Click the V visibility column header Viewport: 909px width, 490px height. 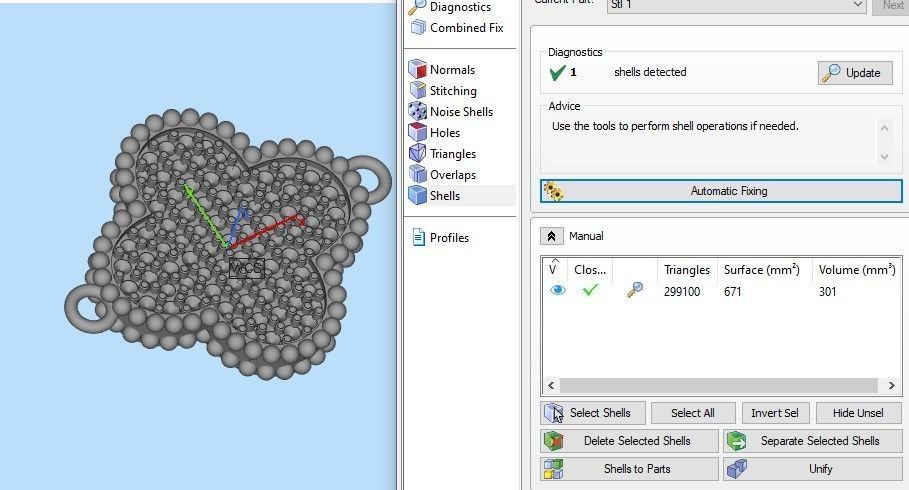pos(554,269)
